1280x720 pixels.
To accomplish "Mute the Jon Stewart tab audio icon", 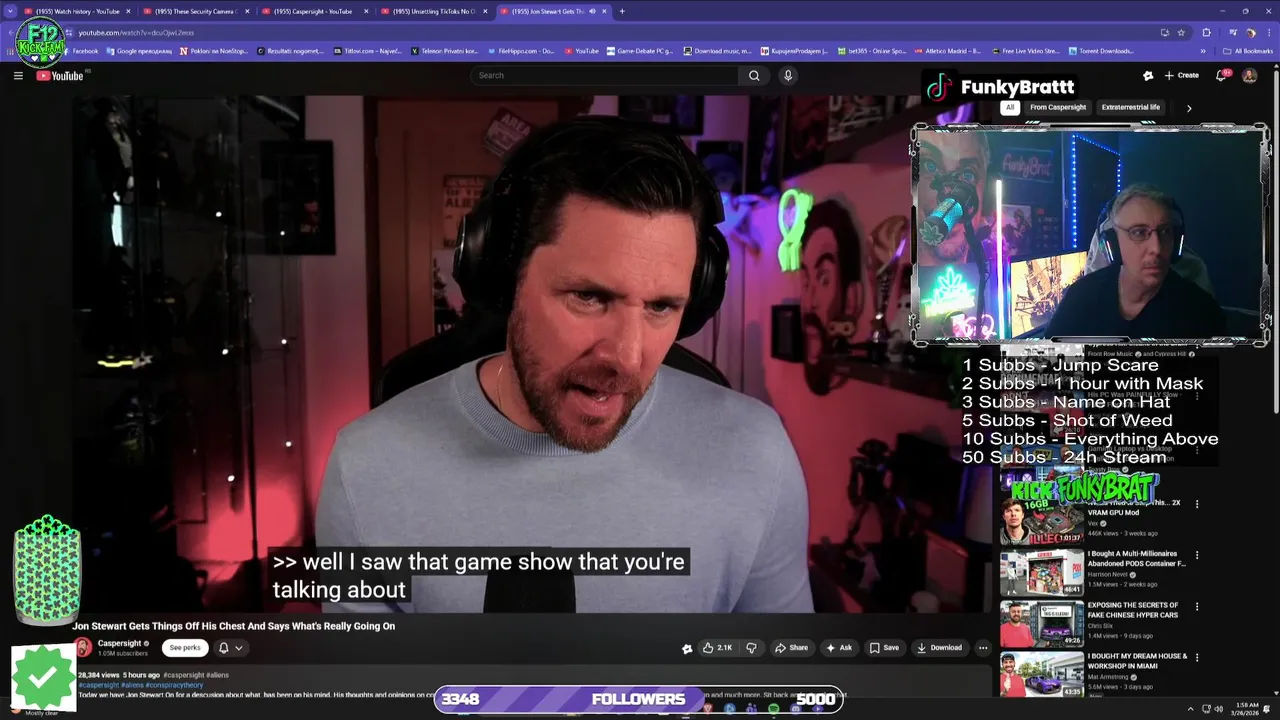I will [592, 11].
